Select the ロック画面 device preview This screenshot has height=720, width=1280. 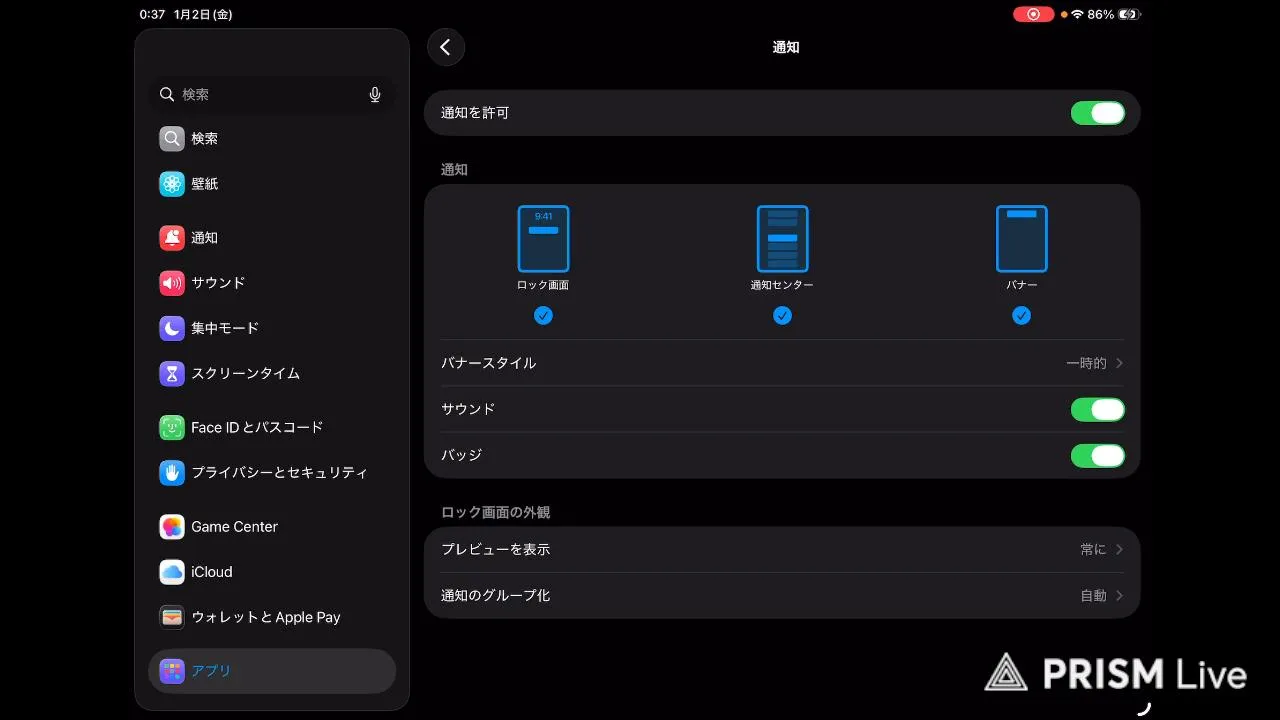tap(543, 238)
